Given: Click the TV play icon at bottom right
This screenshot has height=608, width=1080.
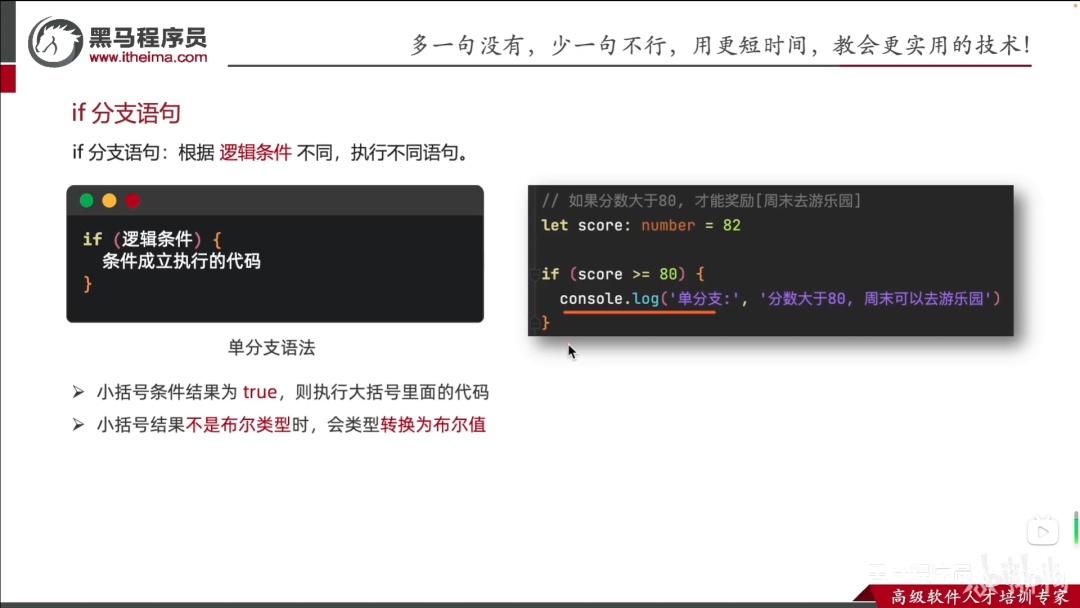Looking at the screenshot, I should (x=1043, y=531).
